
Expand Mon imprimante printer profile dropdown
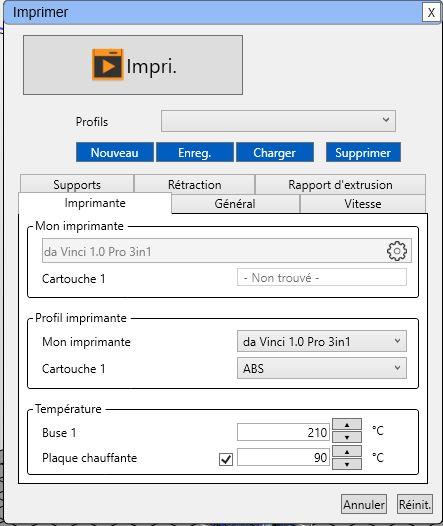(322, 341)
